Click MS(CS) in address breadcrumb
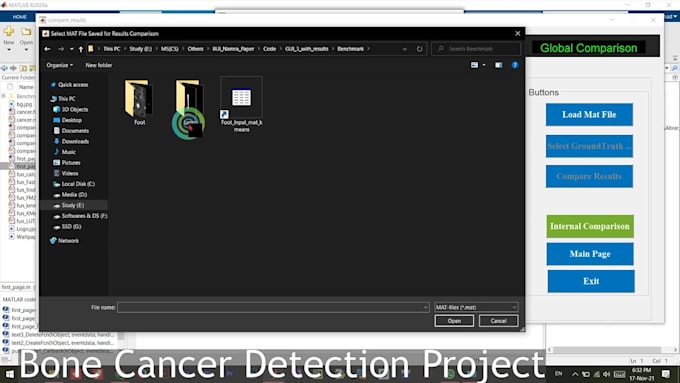Screen dimensions: 680x383 (x=170, y=49)
